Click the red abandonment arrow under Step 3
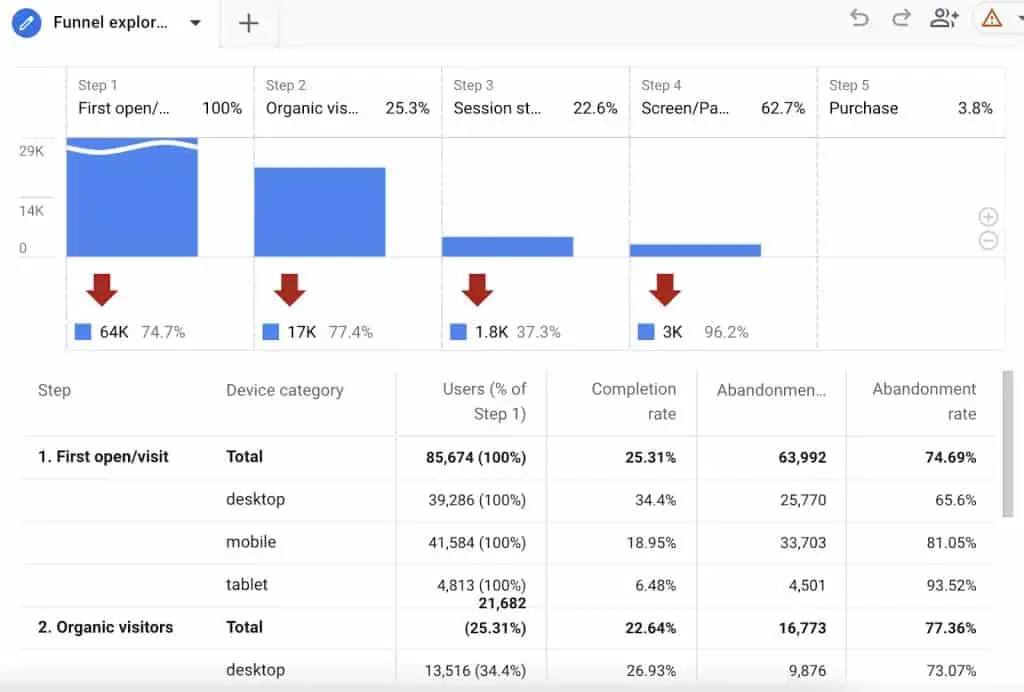Viewport: 1024px width, 692px height. click(477, 290)
